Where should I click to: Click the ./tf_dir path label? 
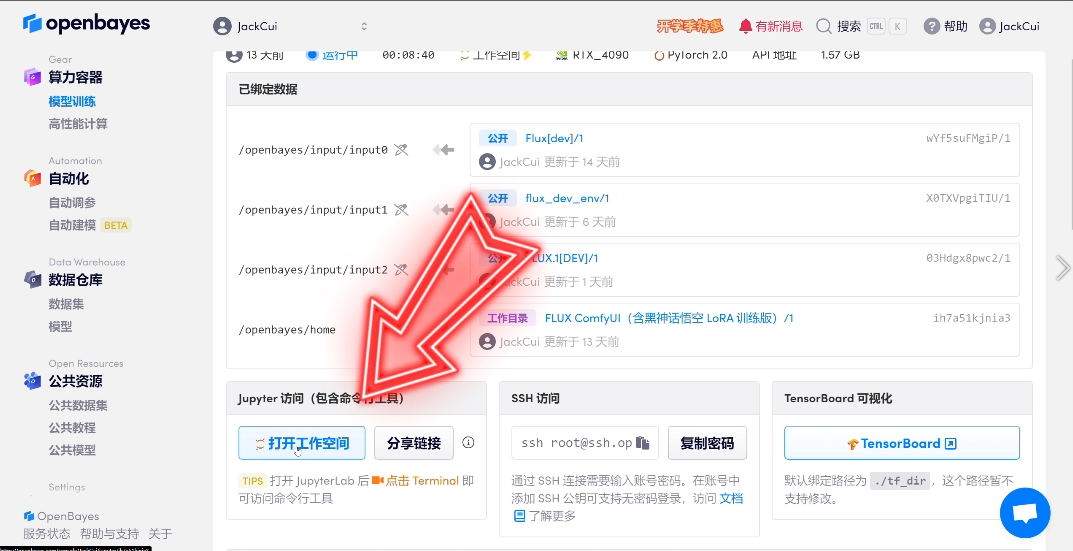click(901, 481)
